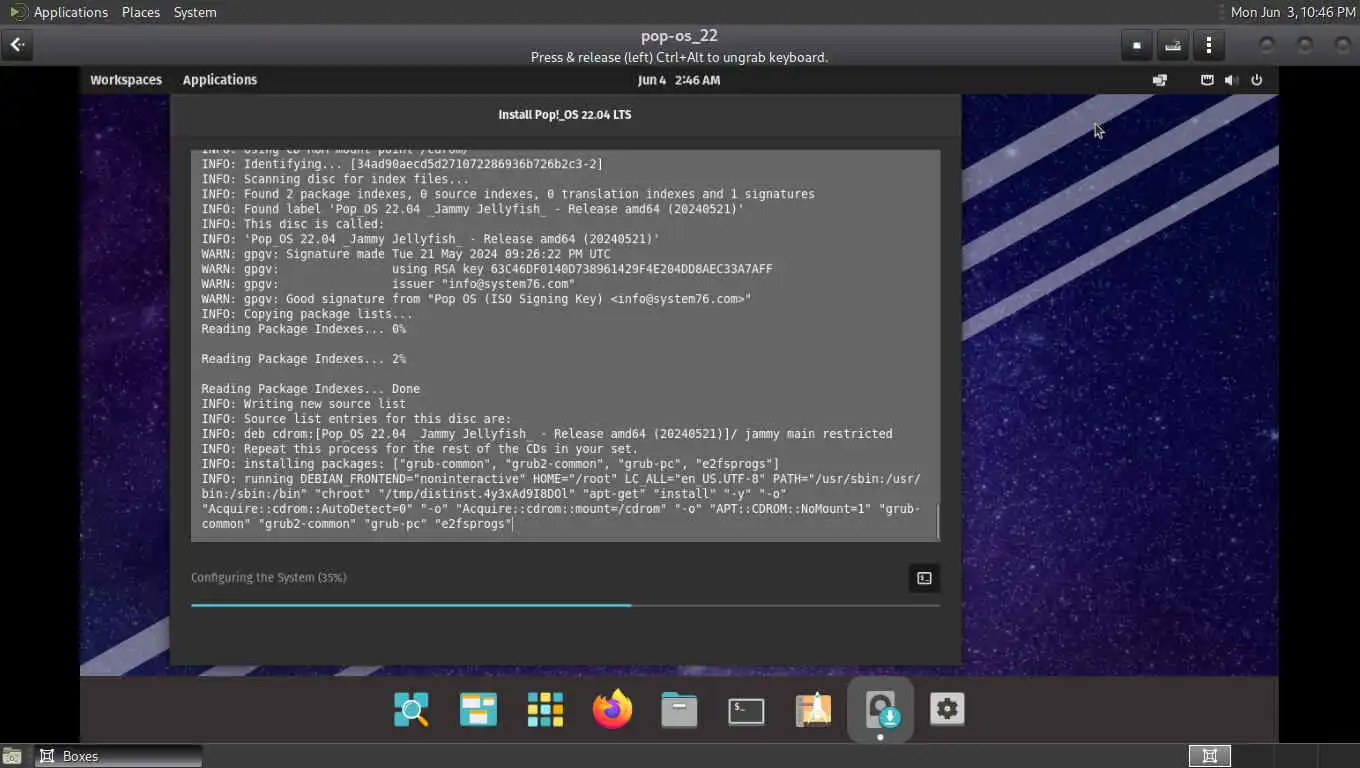Image resolution: width=1360 pixels, height=768 pixels.
Task: Click the square stop button in Boxes header
Action: pyautogui.click(x=1136, y=45)
